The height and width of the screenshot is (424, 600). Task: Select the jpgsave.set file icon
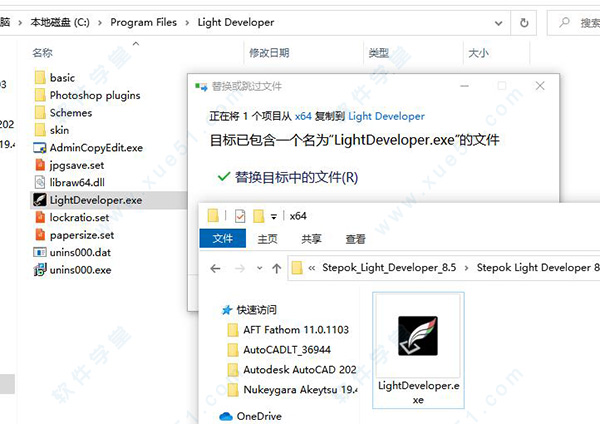(40, 165)
